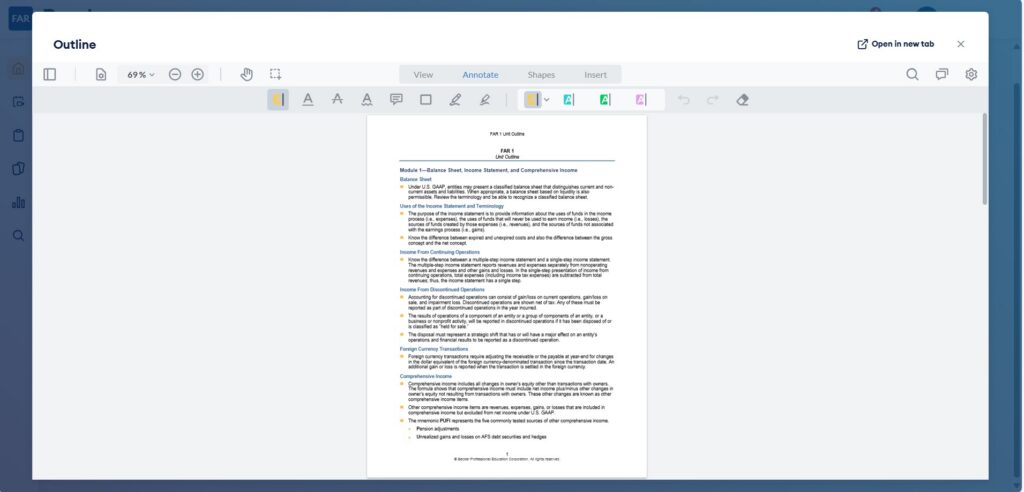Select the marquee selection tool

pyautogui.click(x=275, y=74)
